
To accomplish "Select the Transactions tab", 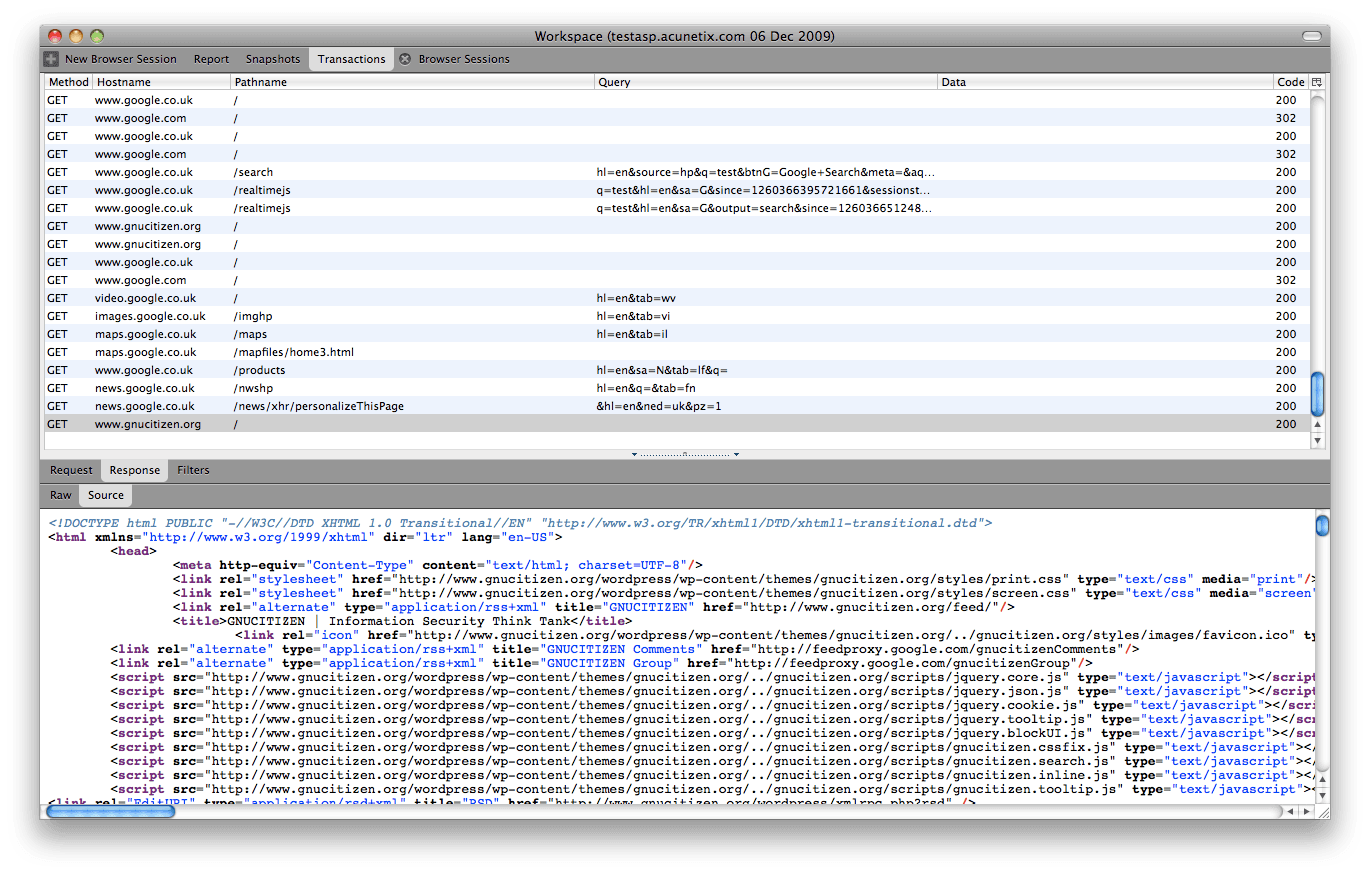I will pos(352,59).
